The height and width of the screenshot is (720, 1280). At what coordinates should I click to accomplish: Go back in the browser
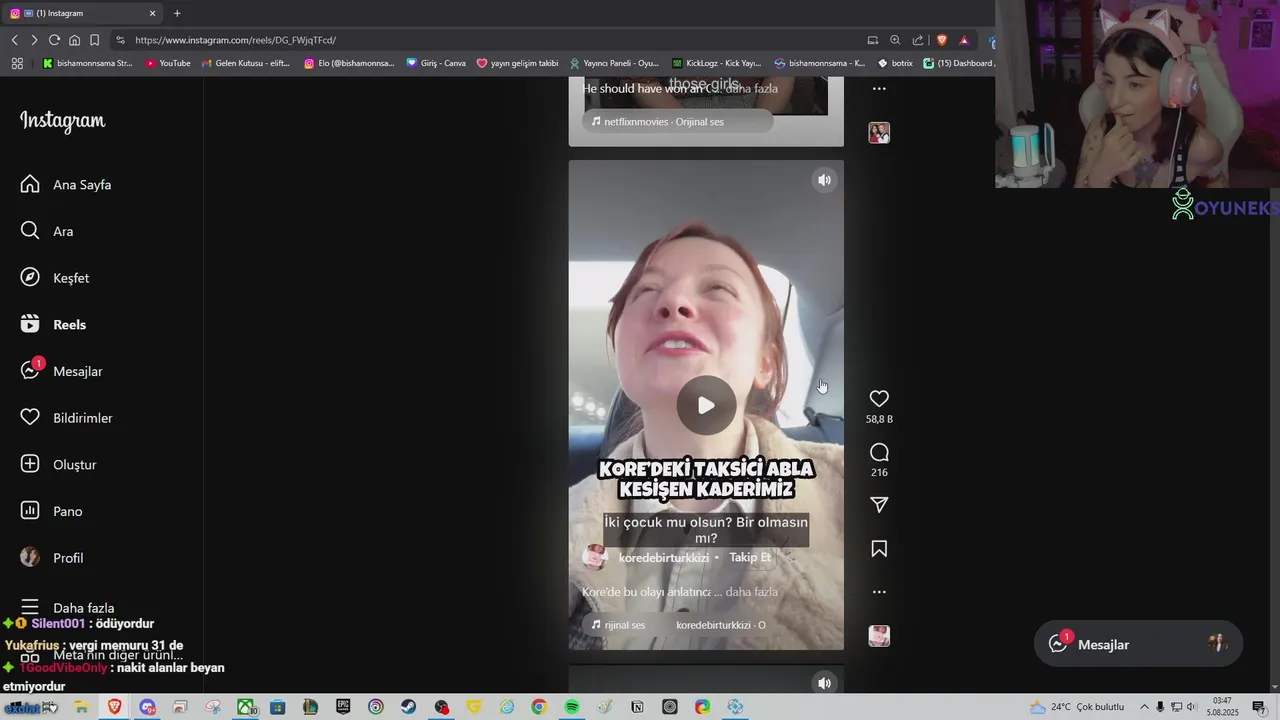(15, 40)
